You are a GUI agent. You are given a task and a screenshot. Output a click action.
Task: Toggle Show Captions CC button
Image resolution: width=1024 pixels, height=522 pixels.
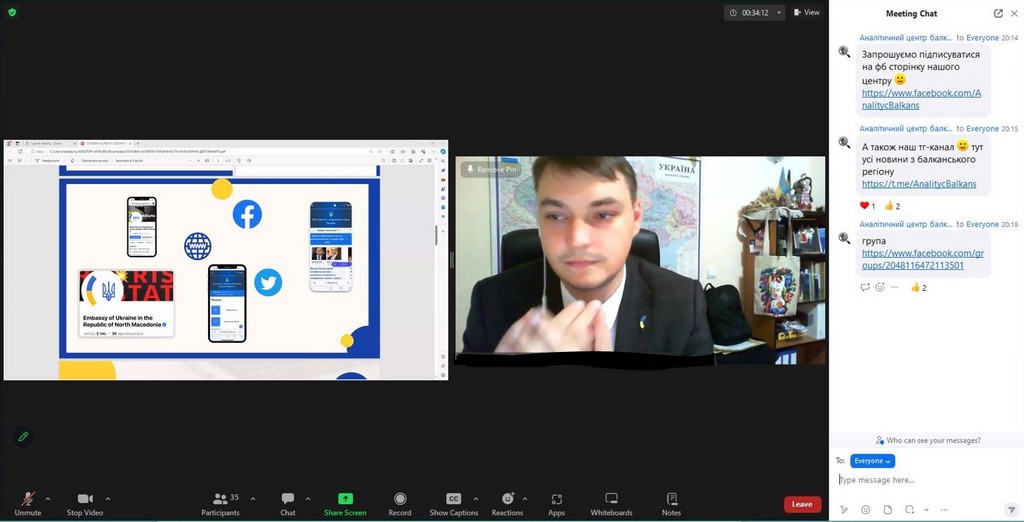click(453, 499)
